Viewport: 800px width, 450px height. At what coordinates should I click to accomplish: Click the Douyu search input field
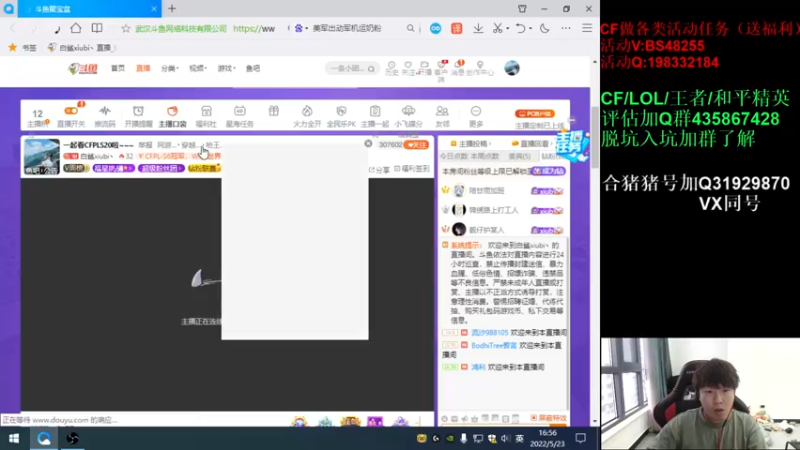(x=347, y=68)
